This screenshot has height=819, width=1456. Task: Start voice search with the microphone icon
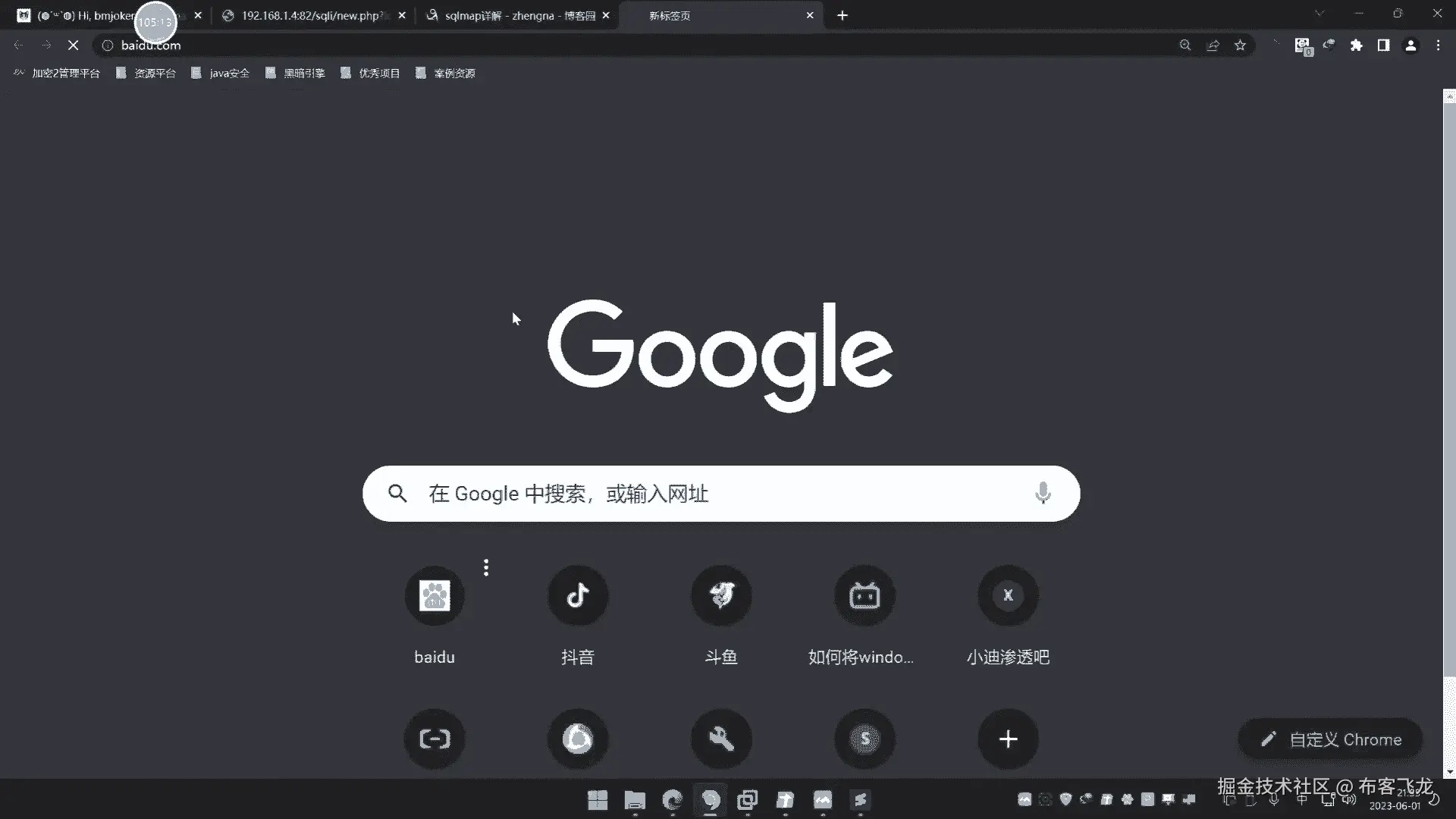(1043, 494)
